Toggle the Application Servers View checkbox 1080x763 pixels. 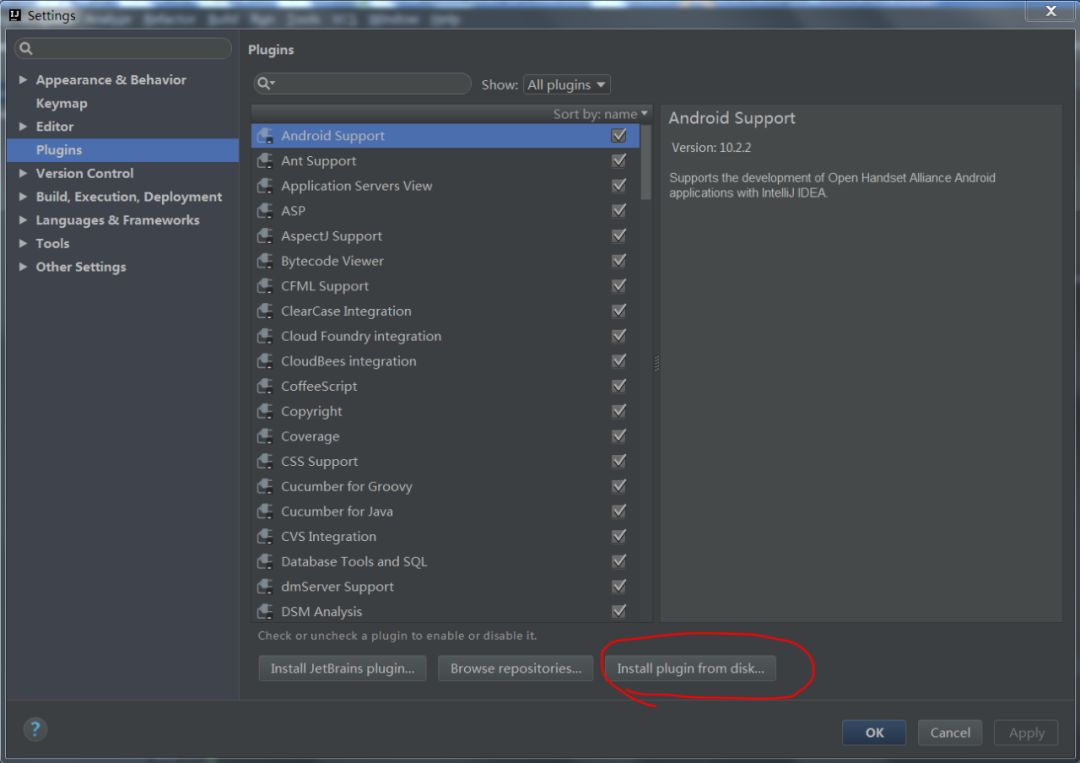coord(619,186)
